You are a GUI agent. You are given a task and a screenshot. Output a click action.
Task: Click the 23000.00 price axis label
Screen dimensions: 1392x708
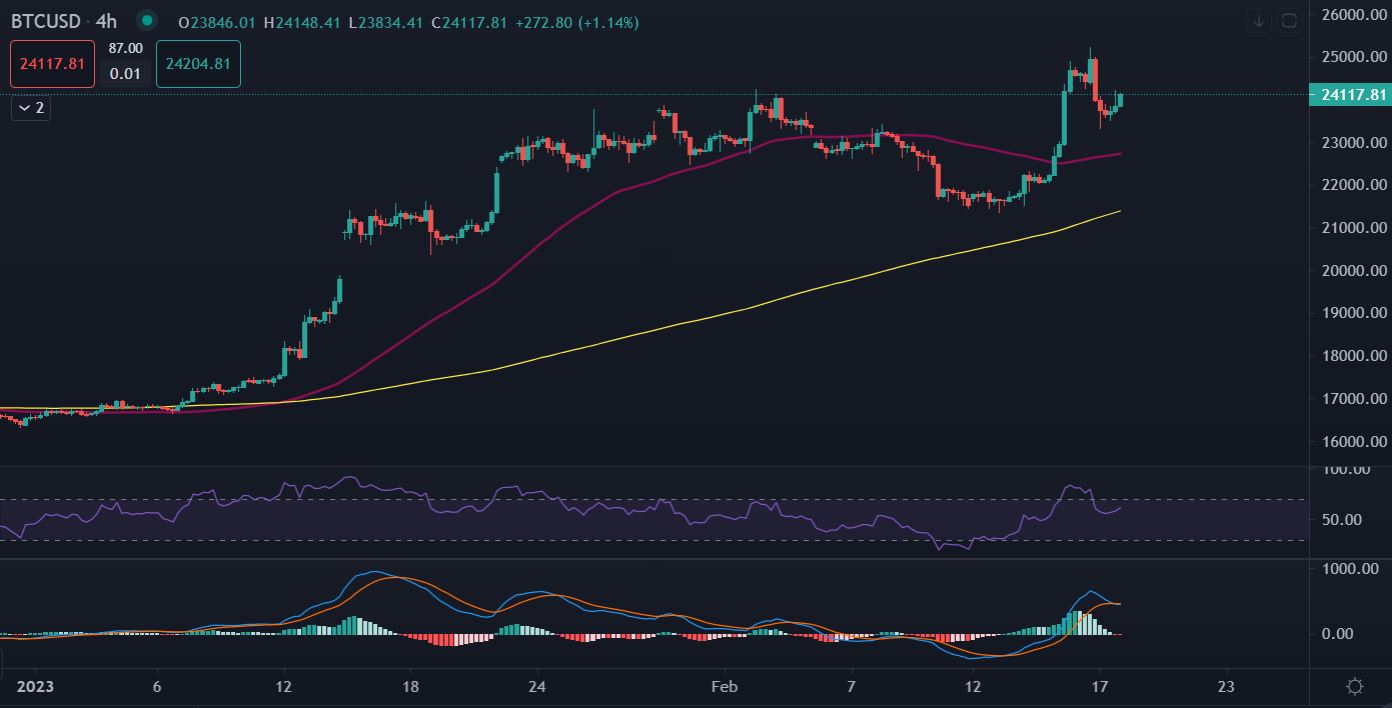[1354, 143]
